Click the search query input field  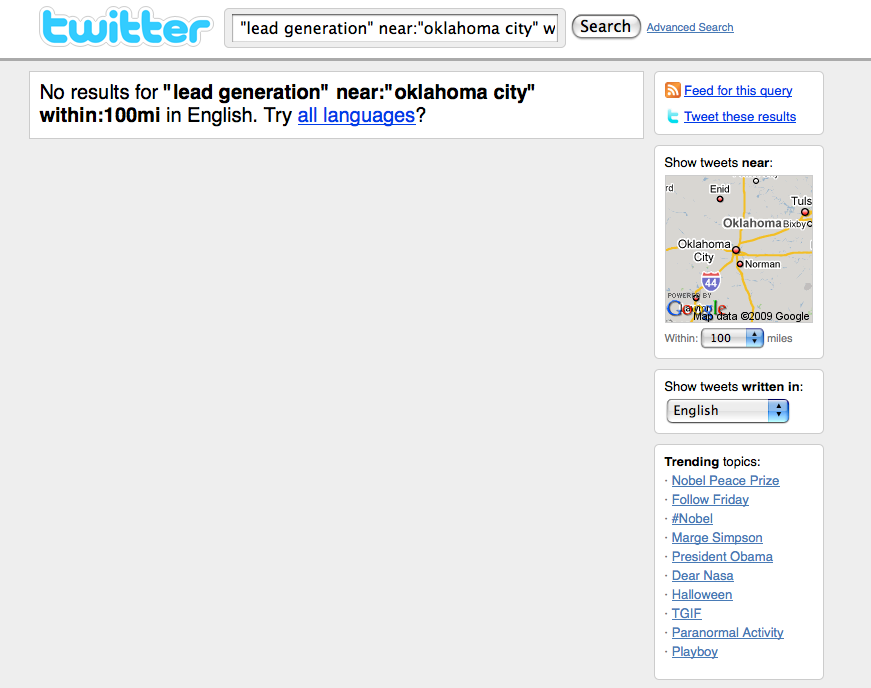[395, 28]
